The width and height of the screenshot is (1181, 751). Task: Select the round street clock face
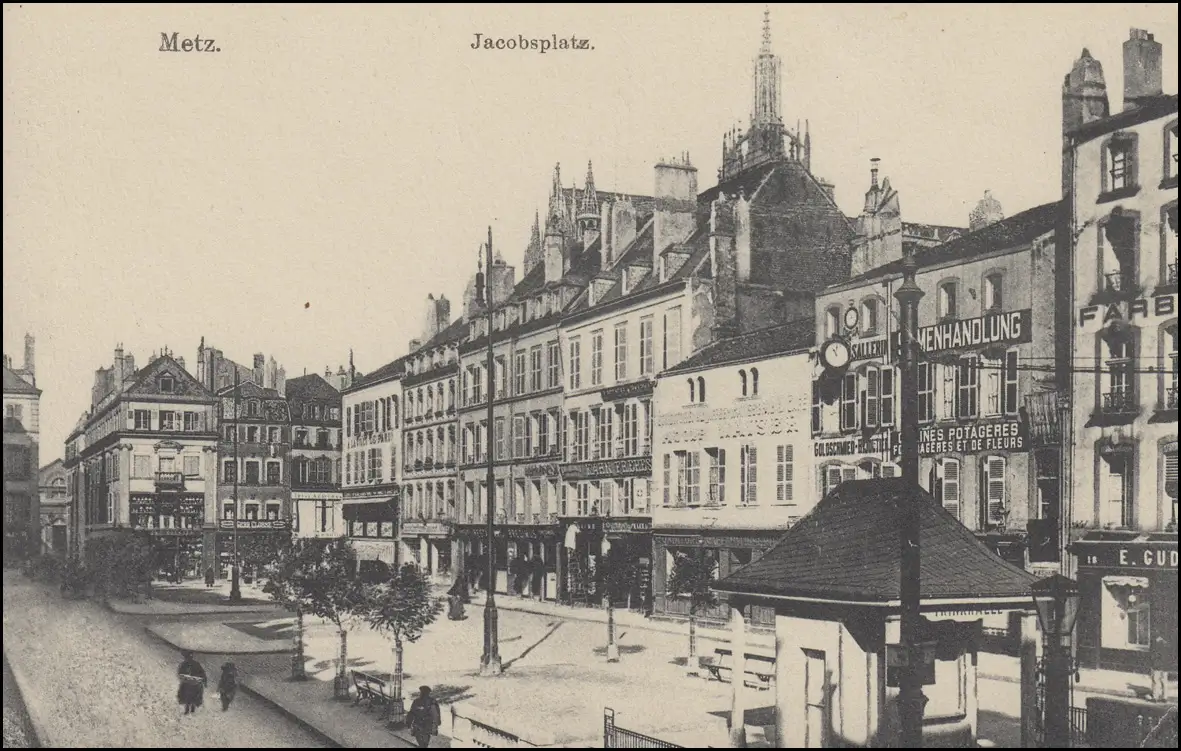835,354
